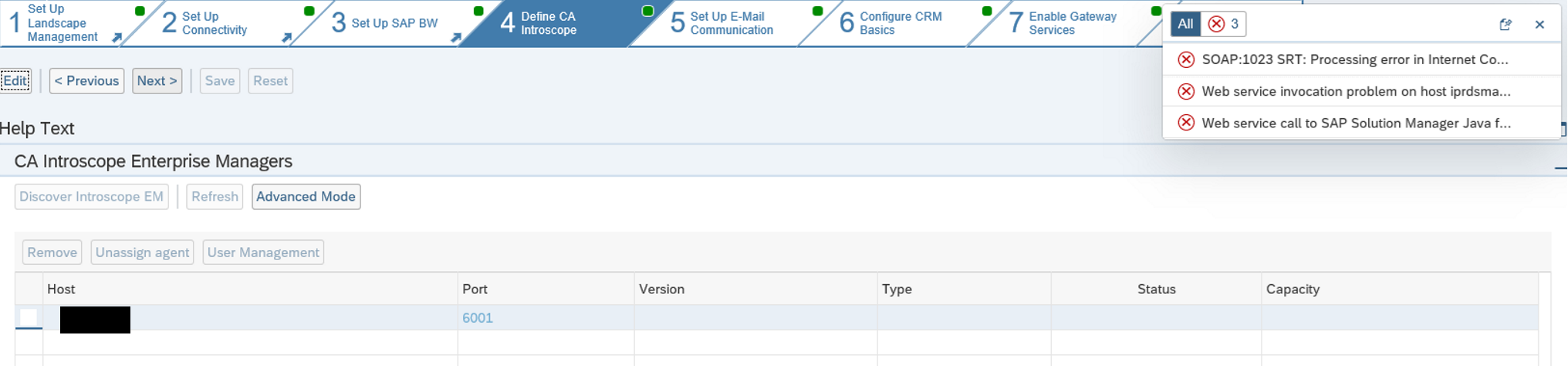The image size is (1568, 369).
Task: Sort by the Host column header
Action: pyautogui.click(x=250, y=289)
